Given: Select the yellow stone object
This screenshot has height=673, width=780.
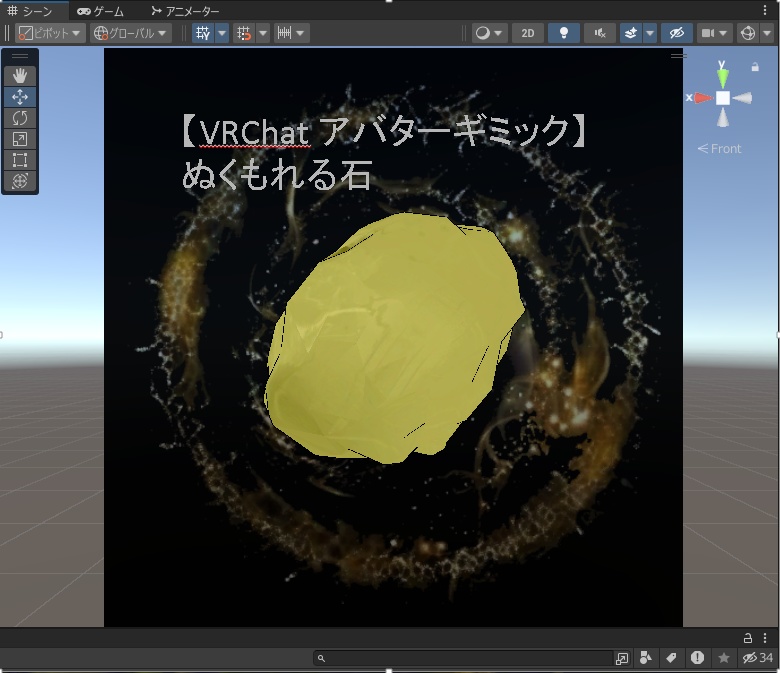Looking at the screenshot, I should click(393, 338).
